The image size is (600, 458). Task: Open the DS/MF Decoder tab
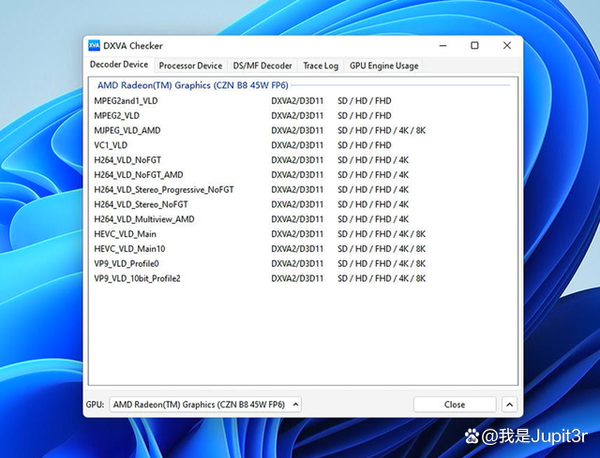(x=263, y=66)
